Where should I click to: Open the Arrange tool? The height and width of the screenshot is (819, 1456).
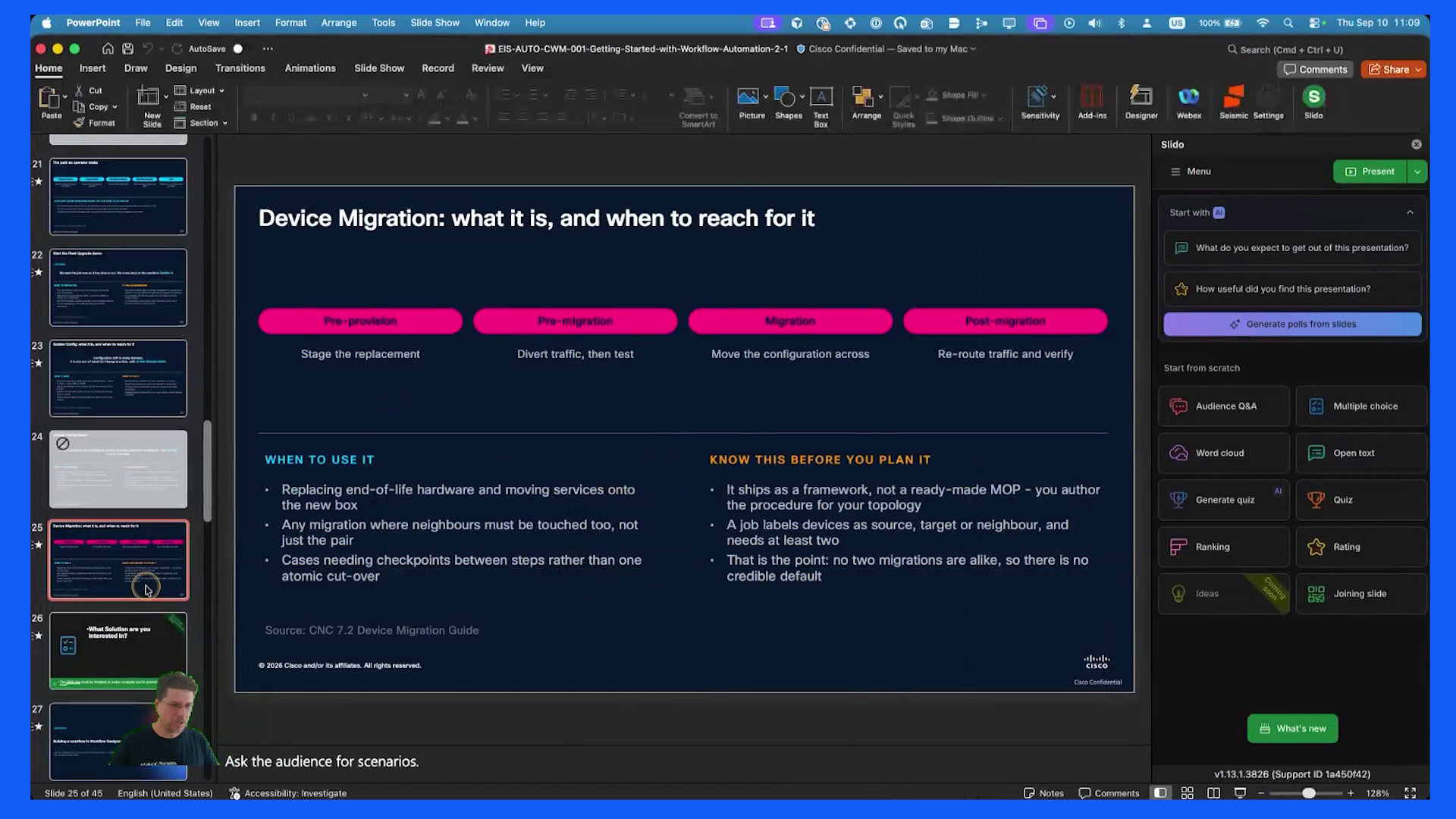coord(866,102)
